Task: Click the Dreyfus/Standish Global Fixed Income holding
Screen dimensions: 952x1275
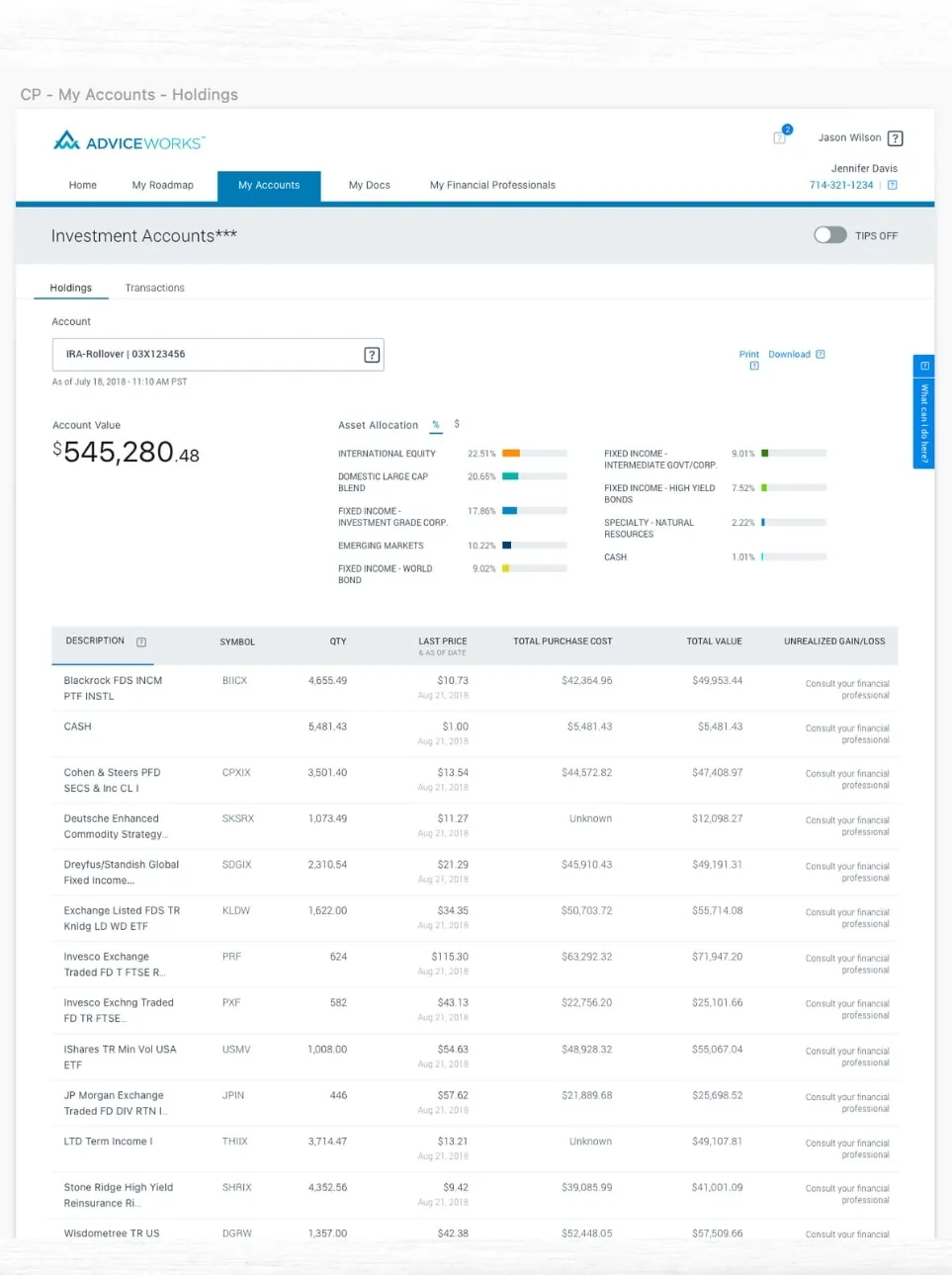Action: (x=121, y=872)
